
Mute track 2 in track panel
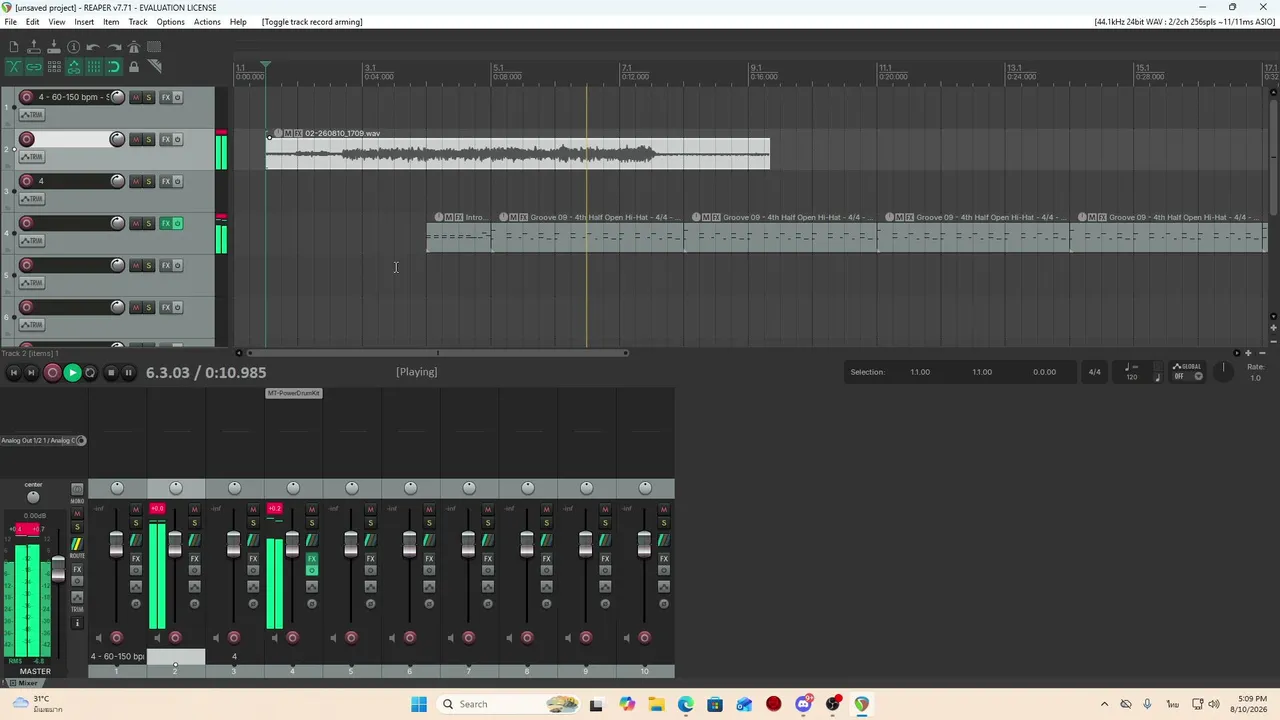click(136, 139)
